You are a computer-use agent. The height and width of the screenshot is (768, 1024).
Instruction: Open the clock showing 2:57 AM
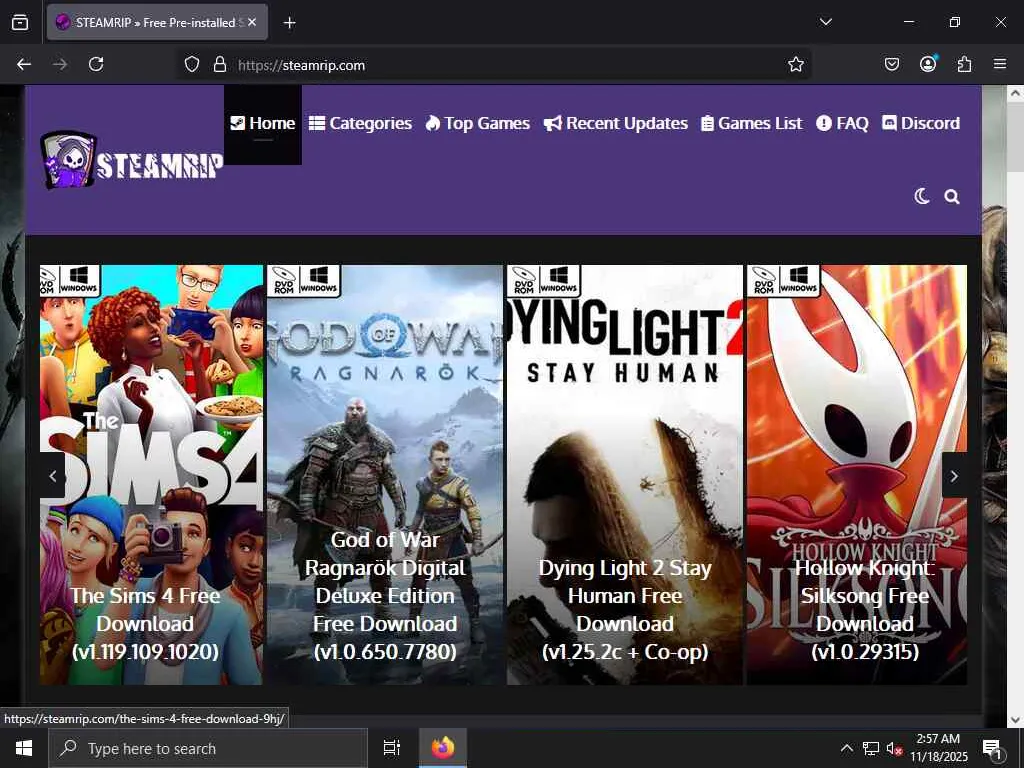(x=938, y=748)
